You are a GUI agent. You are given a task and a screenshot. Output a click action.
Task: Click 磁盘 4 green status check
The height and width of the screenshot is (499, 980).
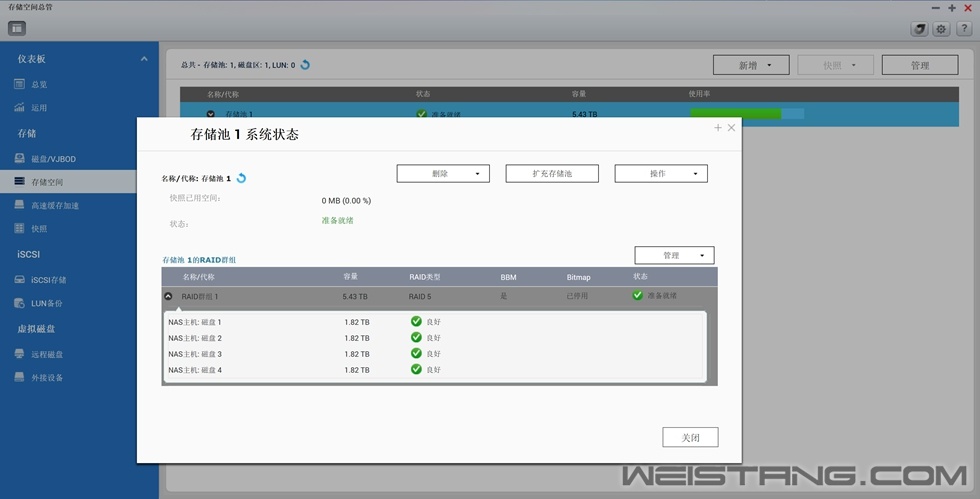click(x=416, y=370)
